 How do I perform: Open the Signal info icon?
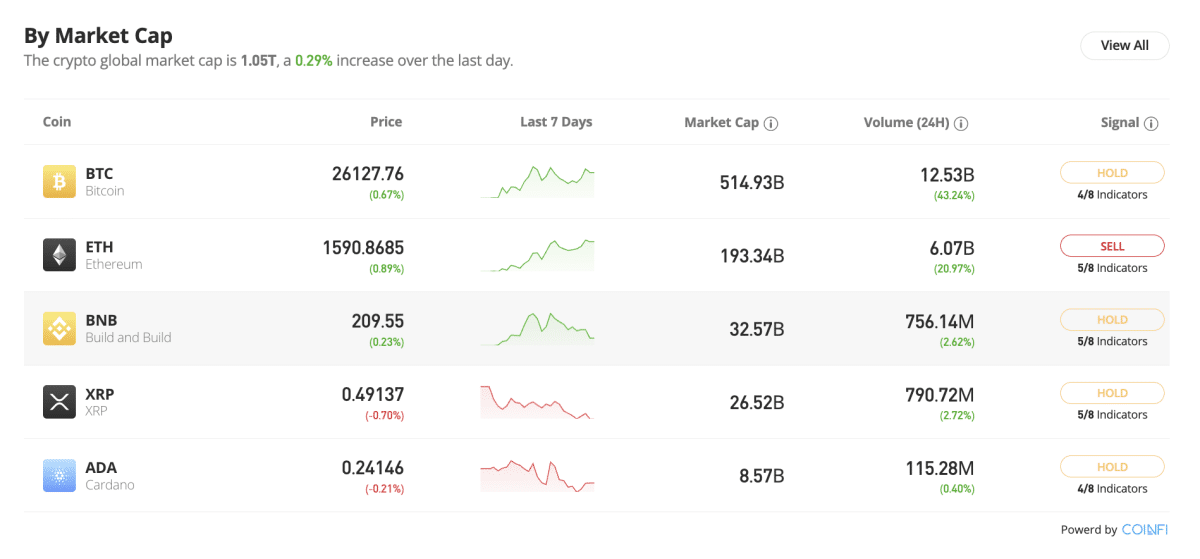pyautogui.click(x=1151, y=124)
